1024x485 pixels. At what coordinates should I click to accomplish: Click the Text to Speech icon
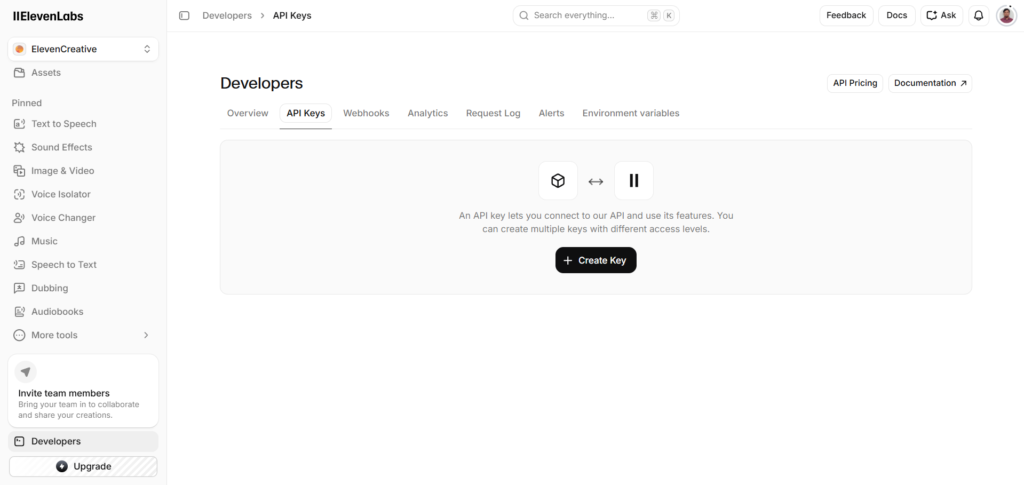pyautogui.click(x=20, y=123)
